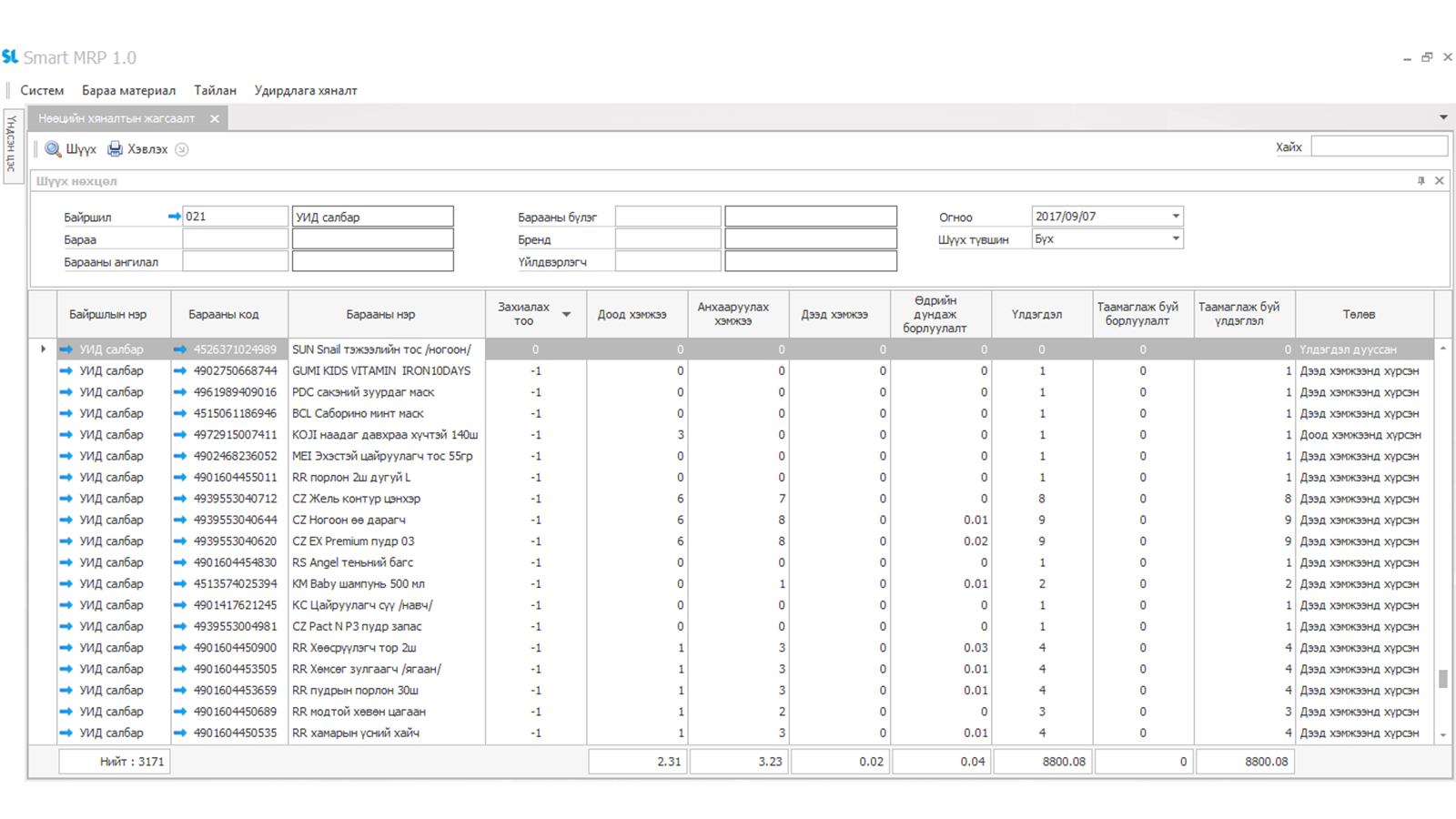This screenshot has height=819, width=1456.
Task: Open the Тайлан menu
Action: click(x=215, y=90)
